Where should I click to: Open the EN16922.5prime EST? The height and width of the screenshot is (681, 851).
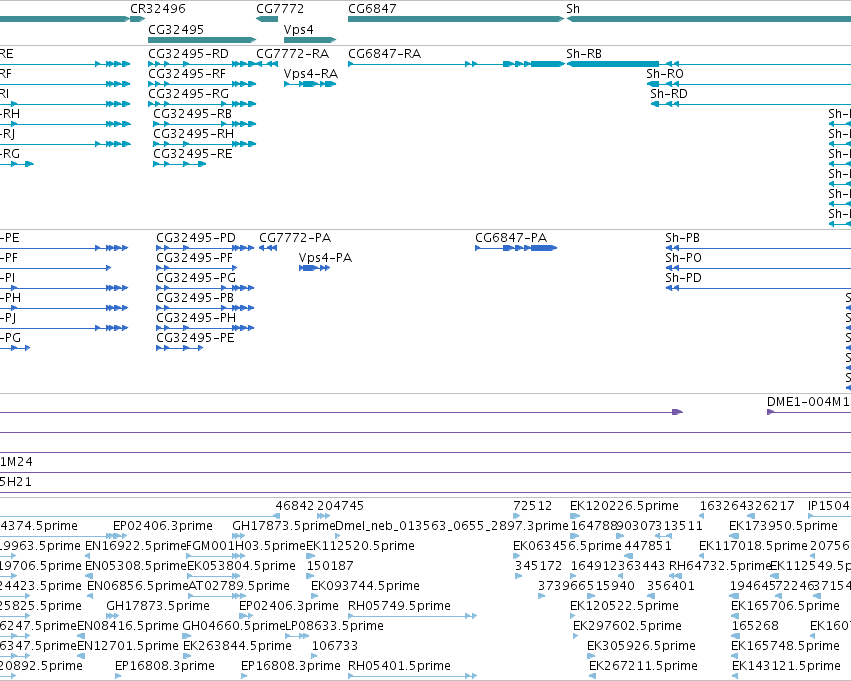[x=136, y=546]
